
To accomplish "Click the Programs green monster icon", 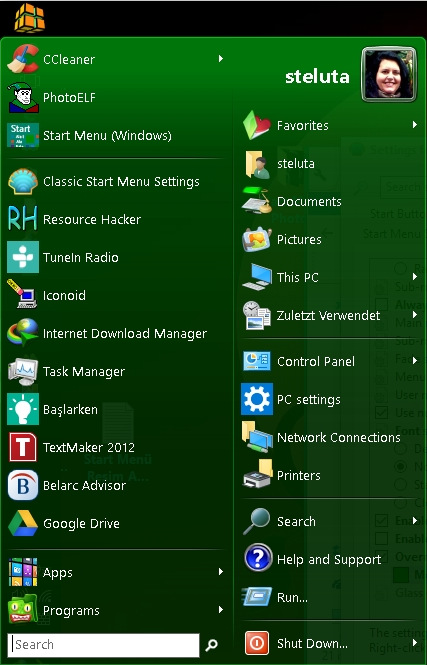I will click(x=23, y=610).
